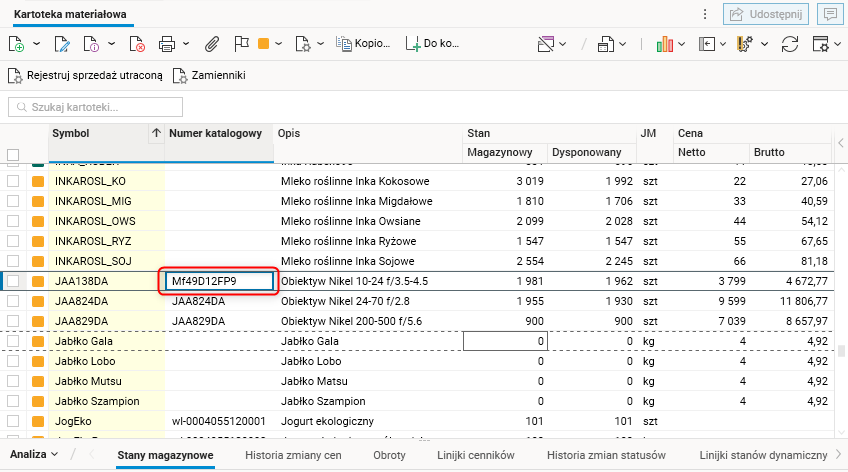Image resolution: width=848 pixels, height=472 pixels.
Task: Click the delete document icon
Action: tap(137, 44)
